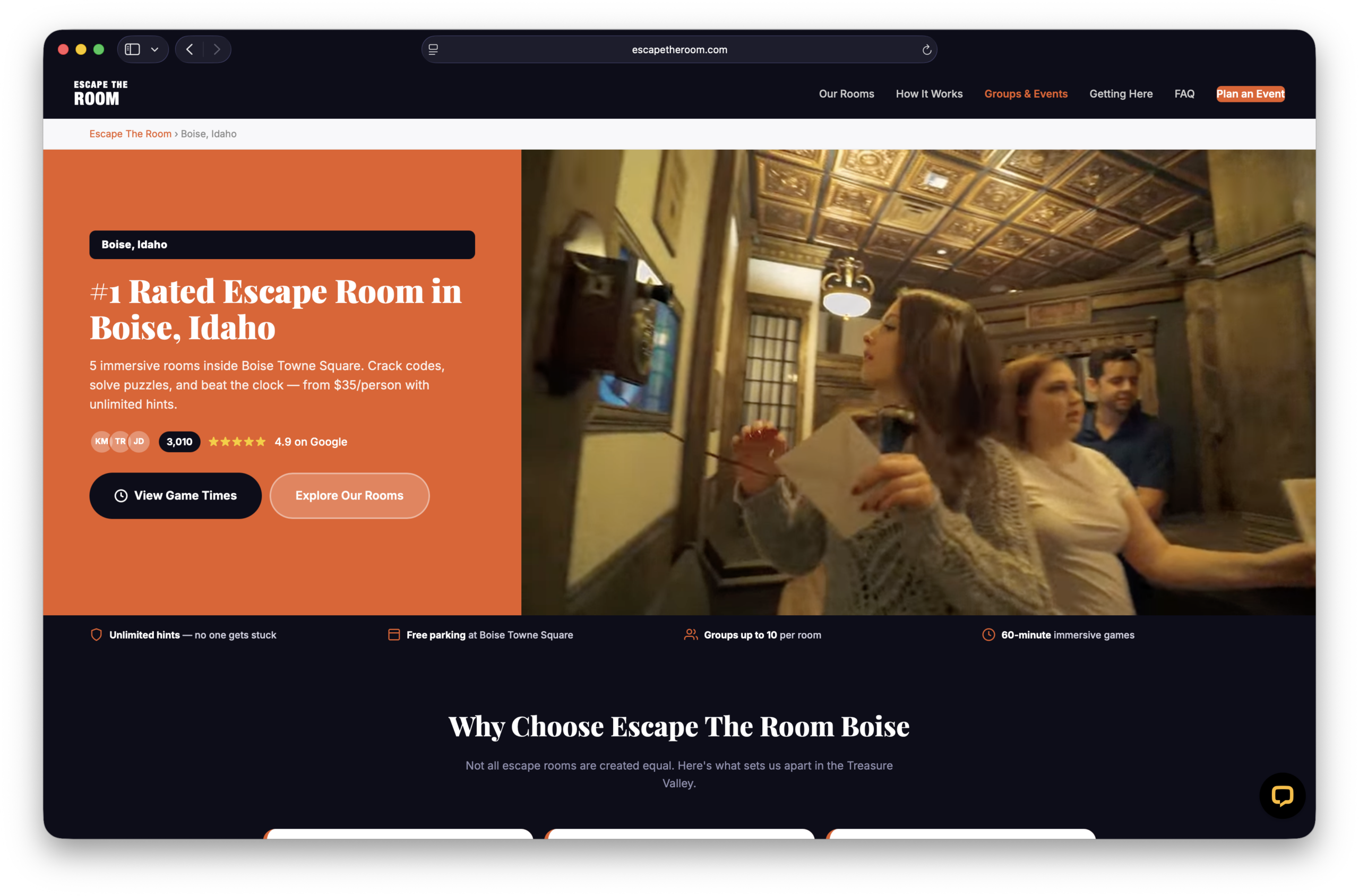The image size is (1359, 896).
Task: Click the JD reviewer avatar
Action: (139, 441)
